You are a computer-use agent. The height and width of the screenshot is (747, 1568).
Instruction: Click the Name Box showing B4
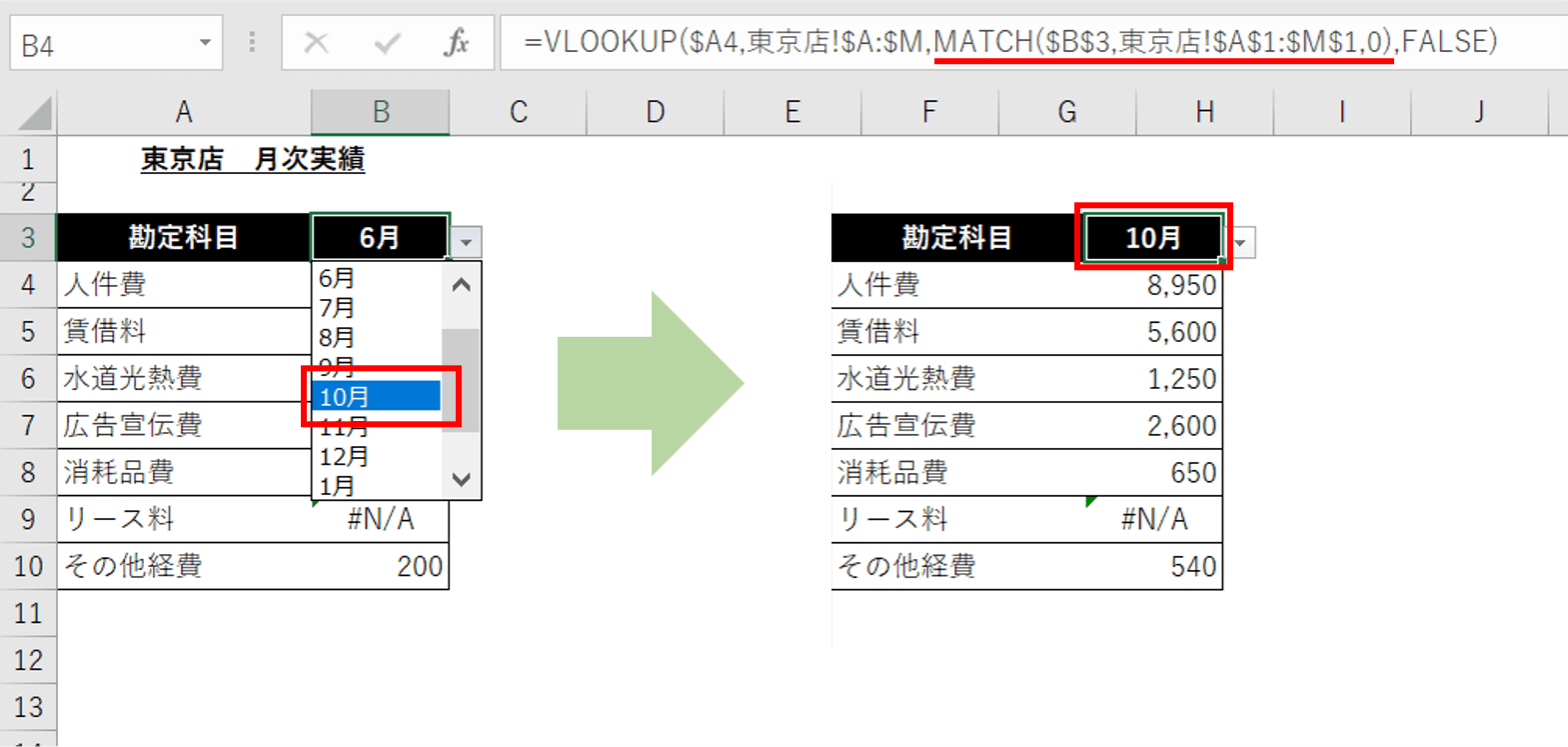click(x=100, y=45)
